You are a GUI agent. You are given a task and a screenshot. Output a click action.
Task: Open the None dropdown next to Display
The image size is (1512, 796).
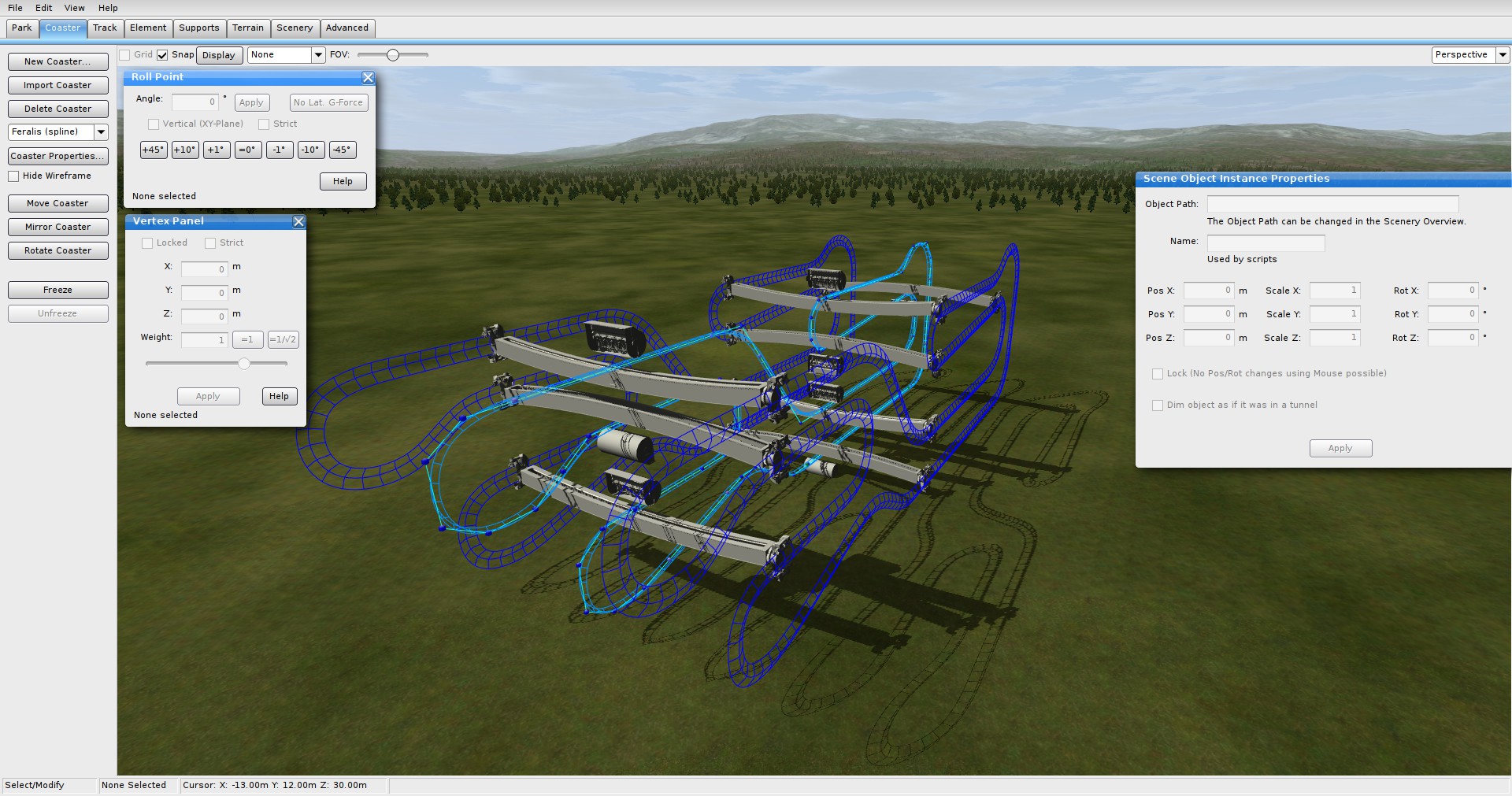(x=318, y=55)
